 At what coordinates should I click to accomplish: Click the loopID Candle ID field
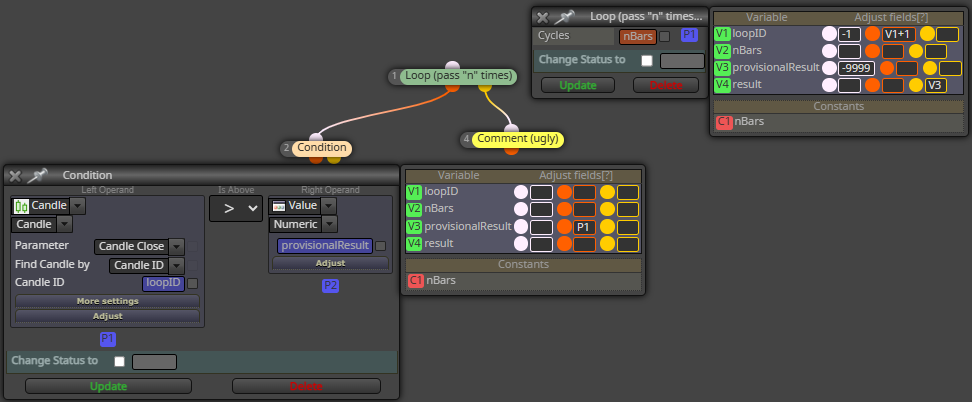163,284
